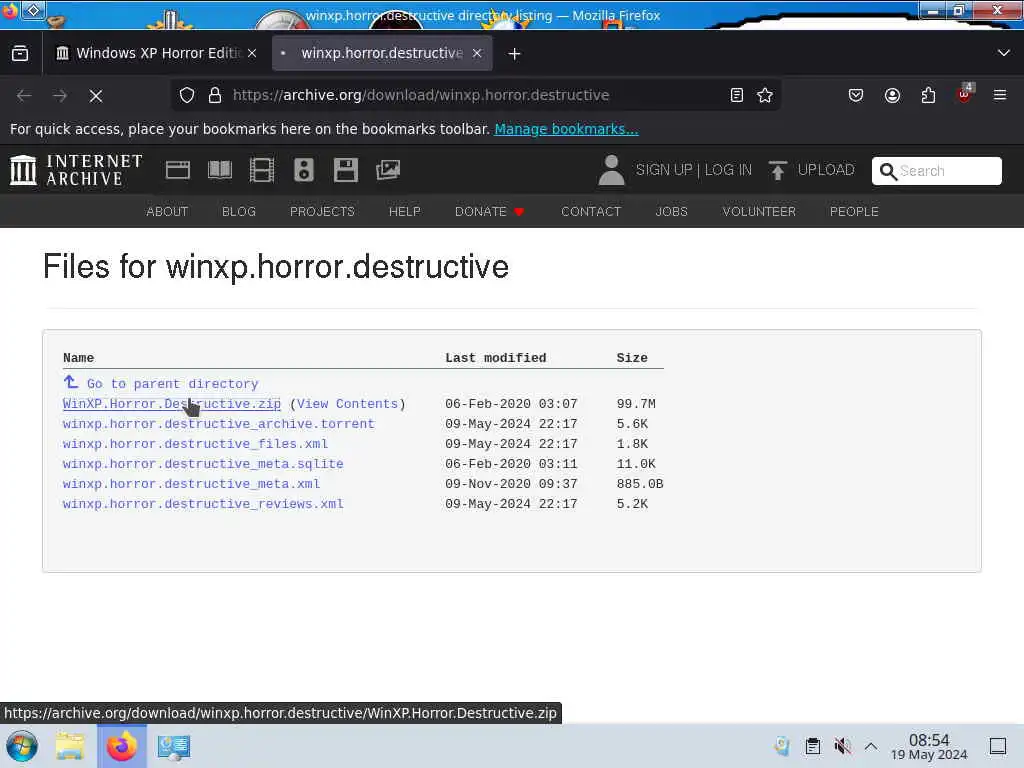Open system settings taskbar icon
This screenshot has width=1024, height=768.
(174, 746)
